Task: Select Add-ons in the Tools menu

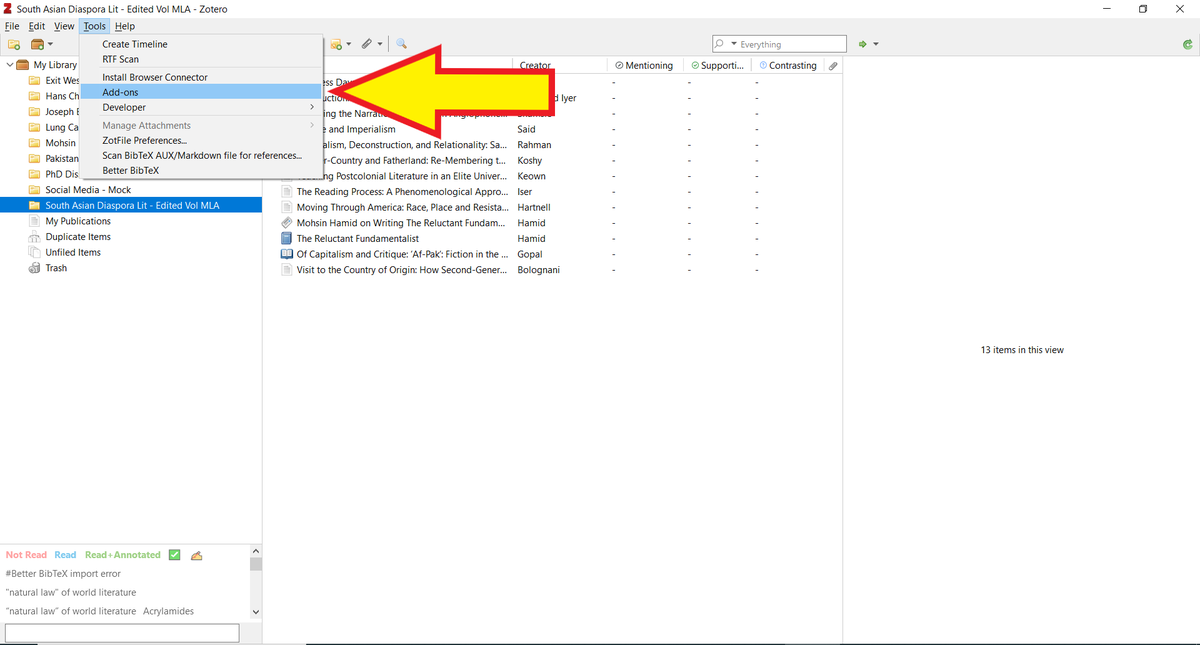Action: (203, 92)
